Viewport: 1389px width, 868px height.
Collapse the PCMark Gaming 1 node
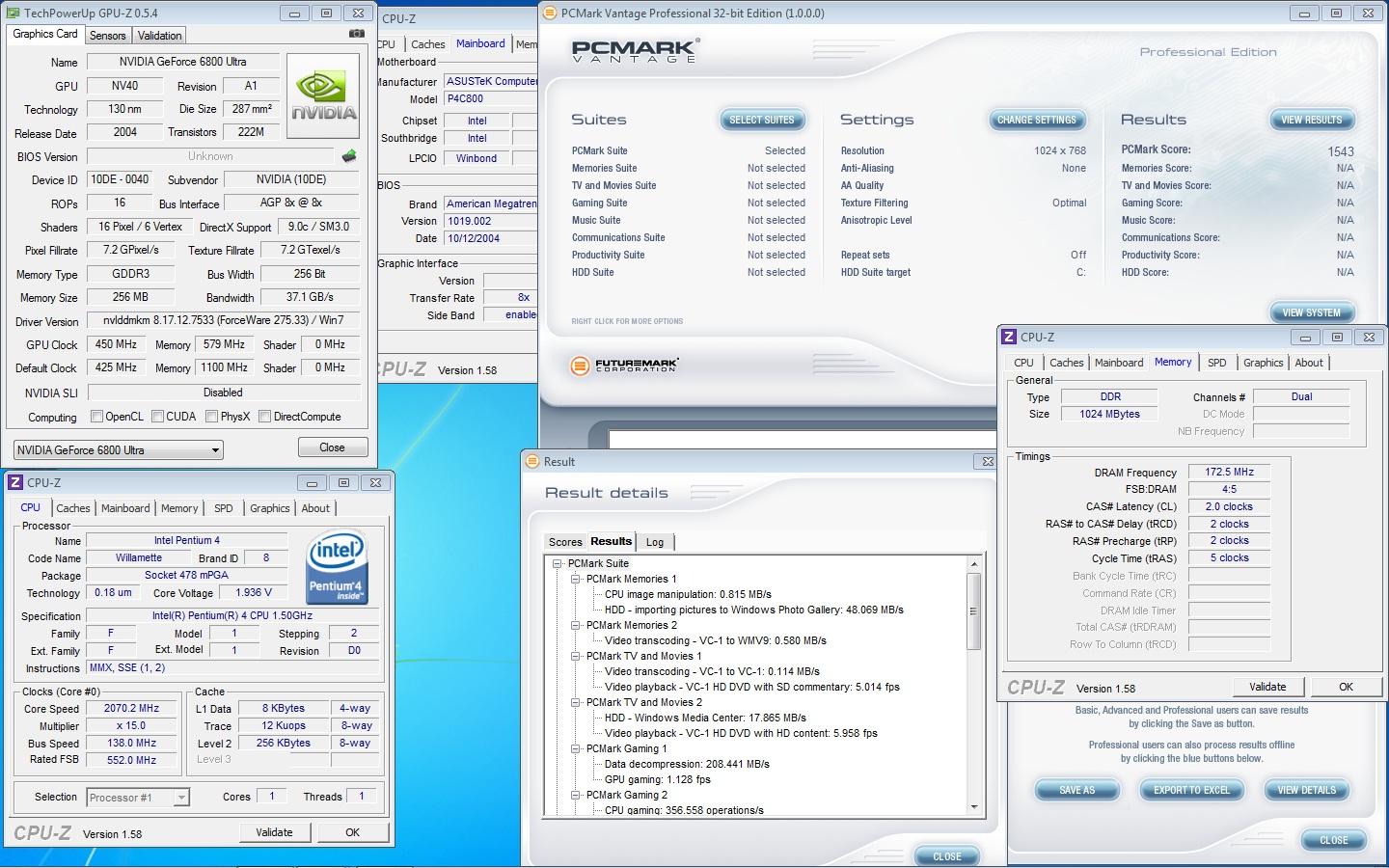point(576,748)
